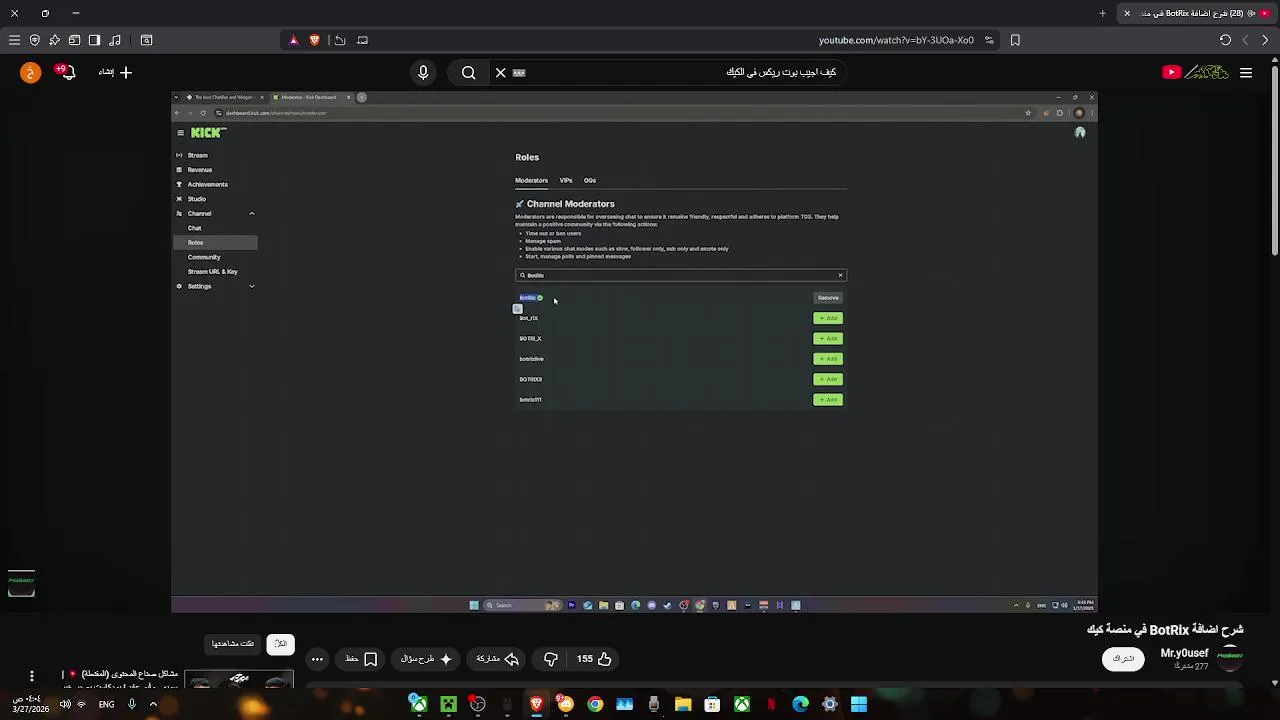Go forward in browser history
The height and width of the screenshot is (720, 1280).
click(1245, 40)
